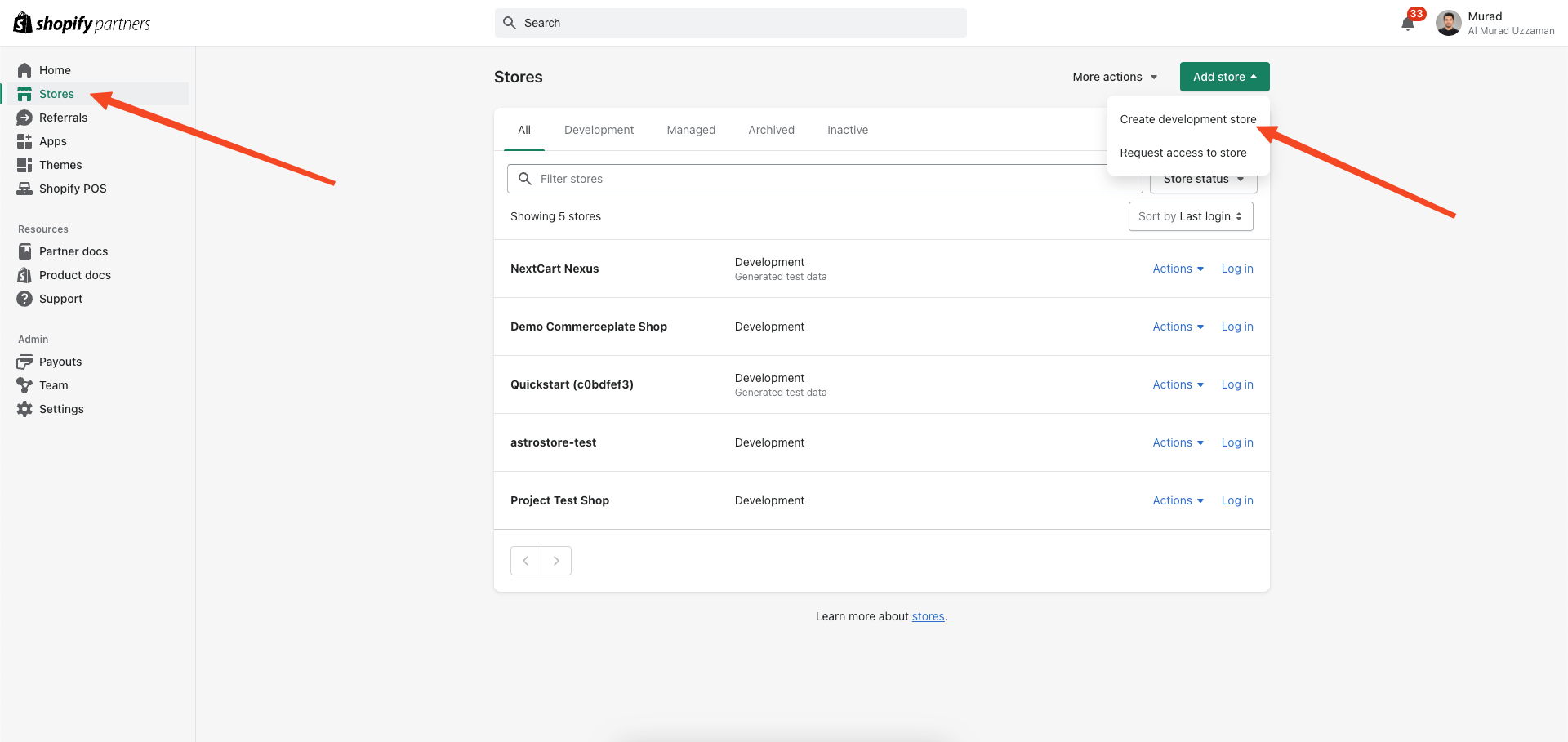Switch to the All tab
This screenshot has height=742, width=1568.
click(x=524, y=130)
